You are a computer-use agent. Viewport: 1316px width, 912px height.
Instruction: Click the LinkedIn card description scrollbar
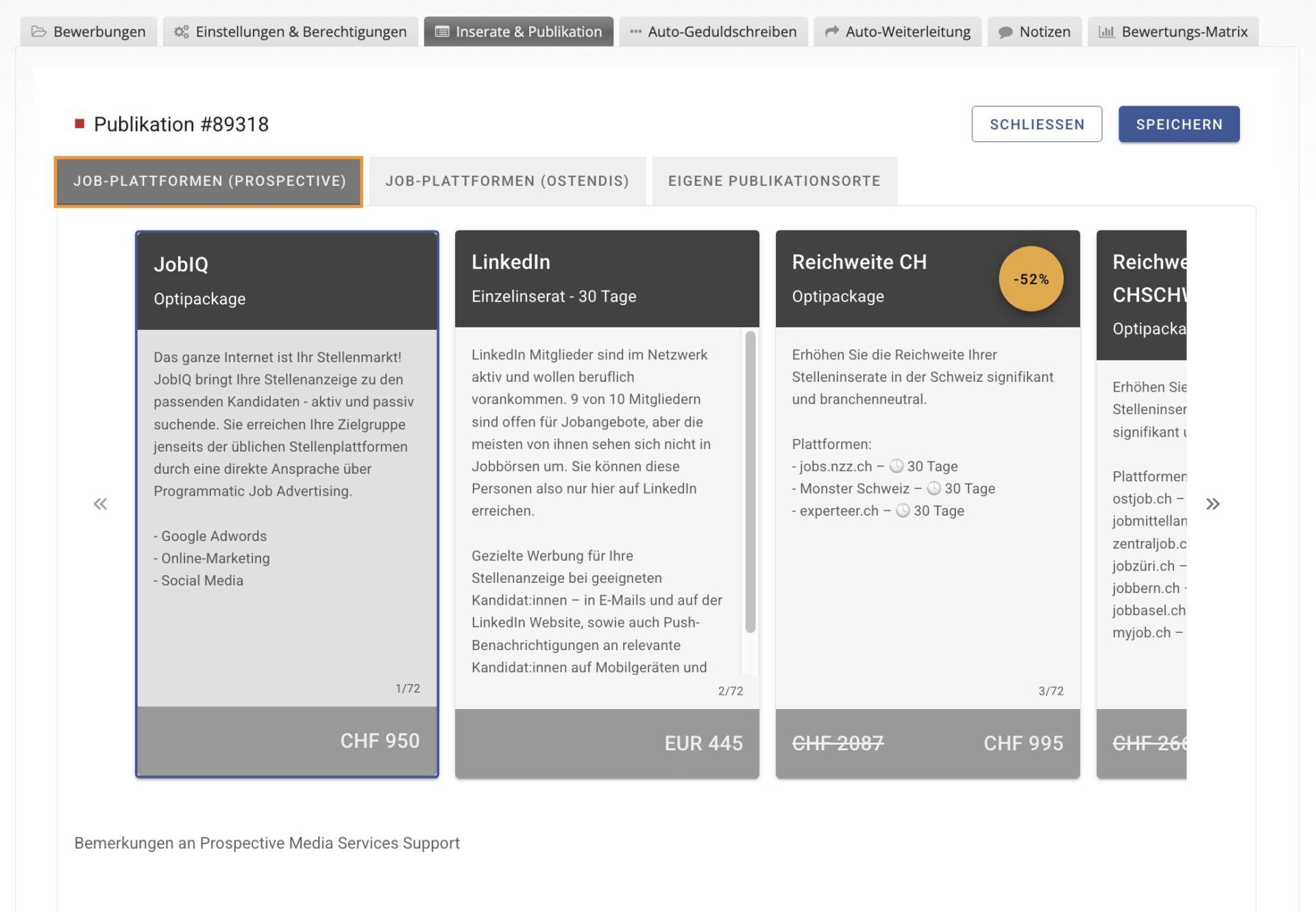750,481
